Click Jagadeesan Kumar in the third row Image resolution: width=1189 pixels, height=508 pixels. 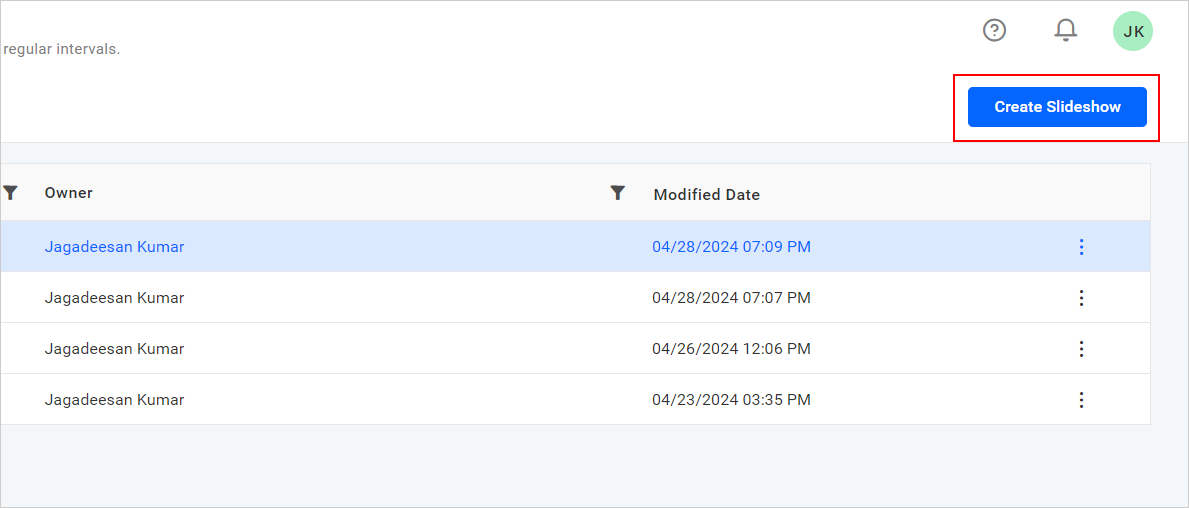[114, 349]
